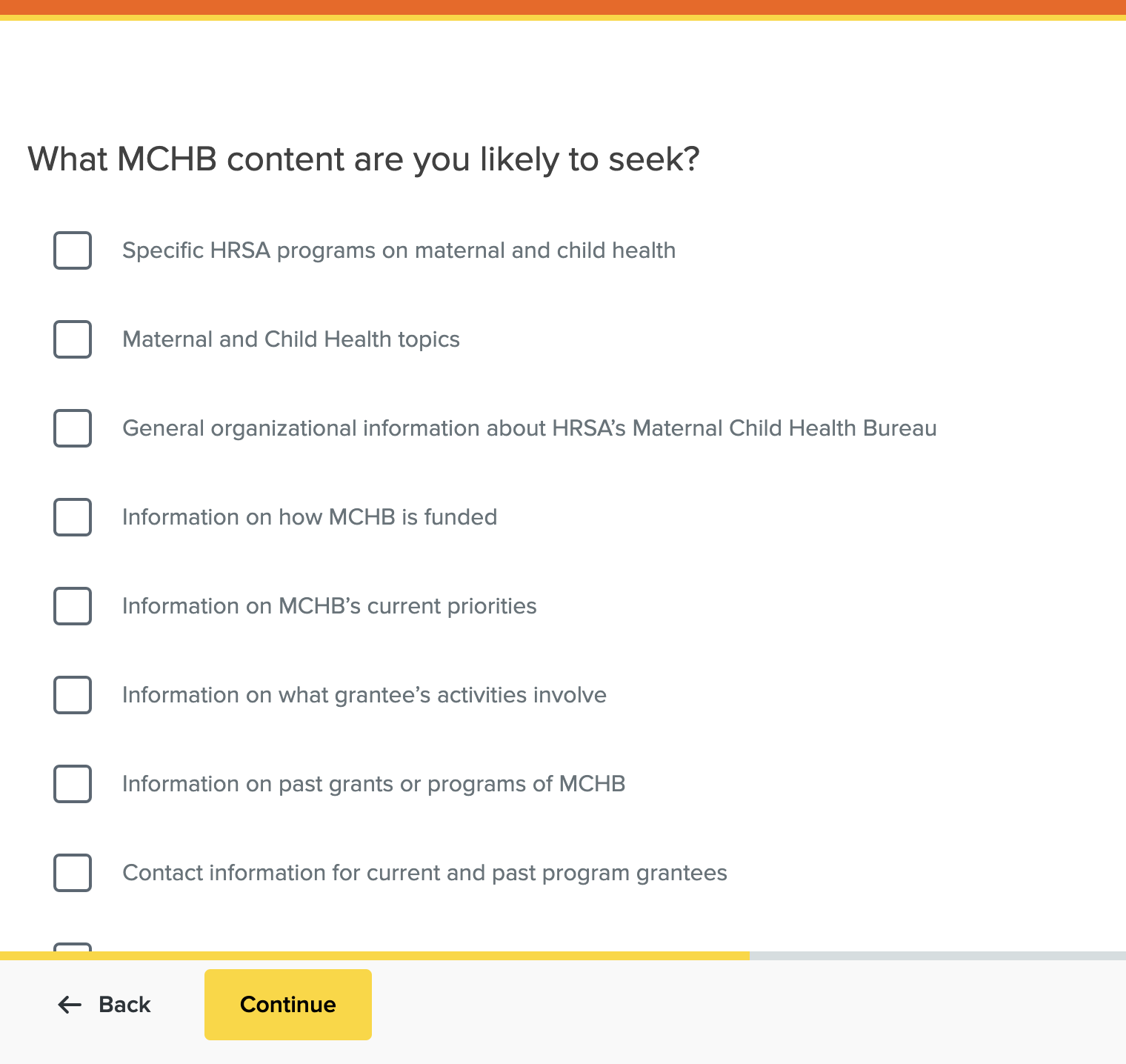Toggle the 'grantee's activities involve' checkbox
The width and height of the screenshot is (1126, 1064).
(73, 695)
